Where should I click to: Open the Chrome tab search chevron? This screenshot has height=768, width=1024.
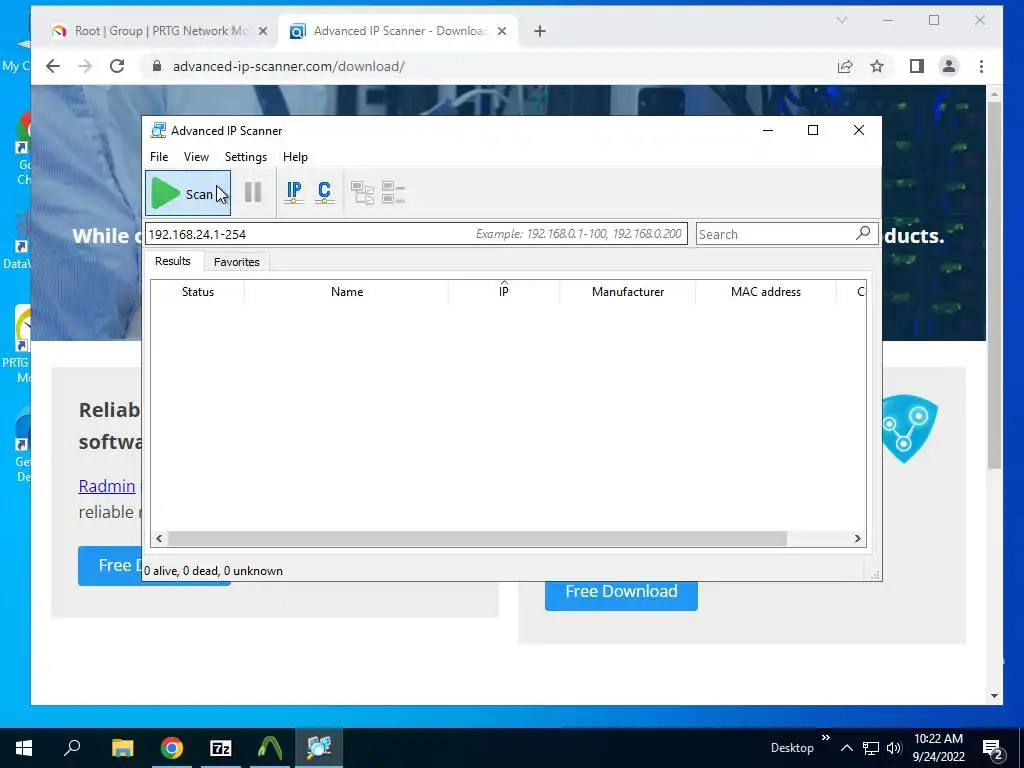coord(842,20)
